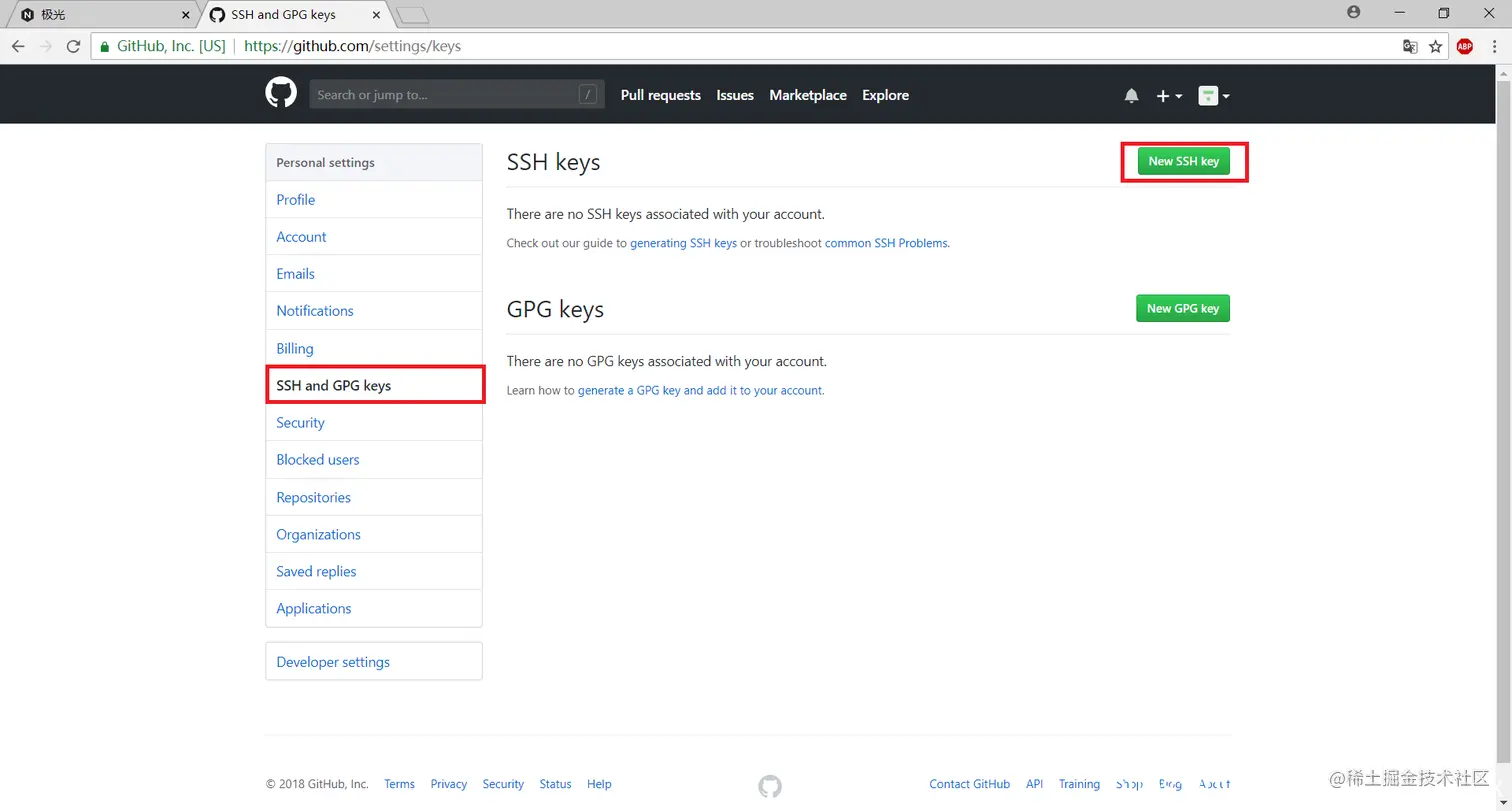Click the footer Blog link
The width and height of the screenshot is (1512, 811).
point(1170,784)
